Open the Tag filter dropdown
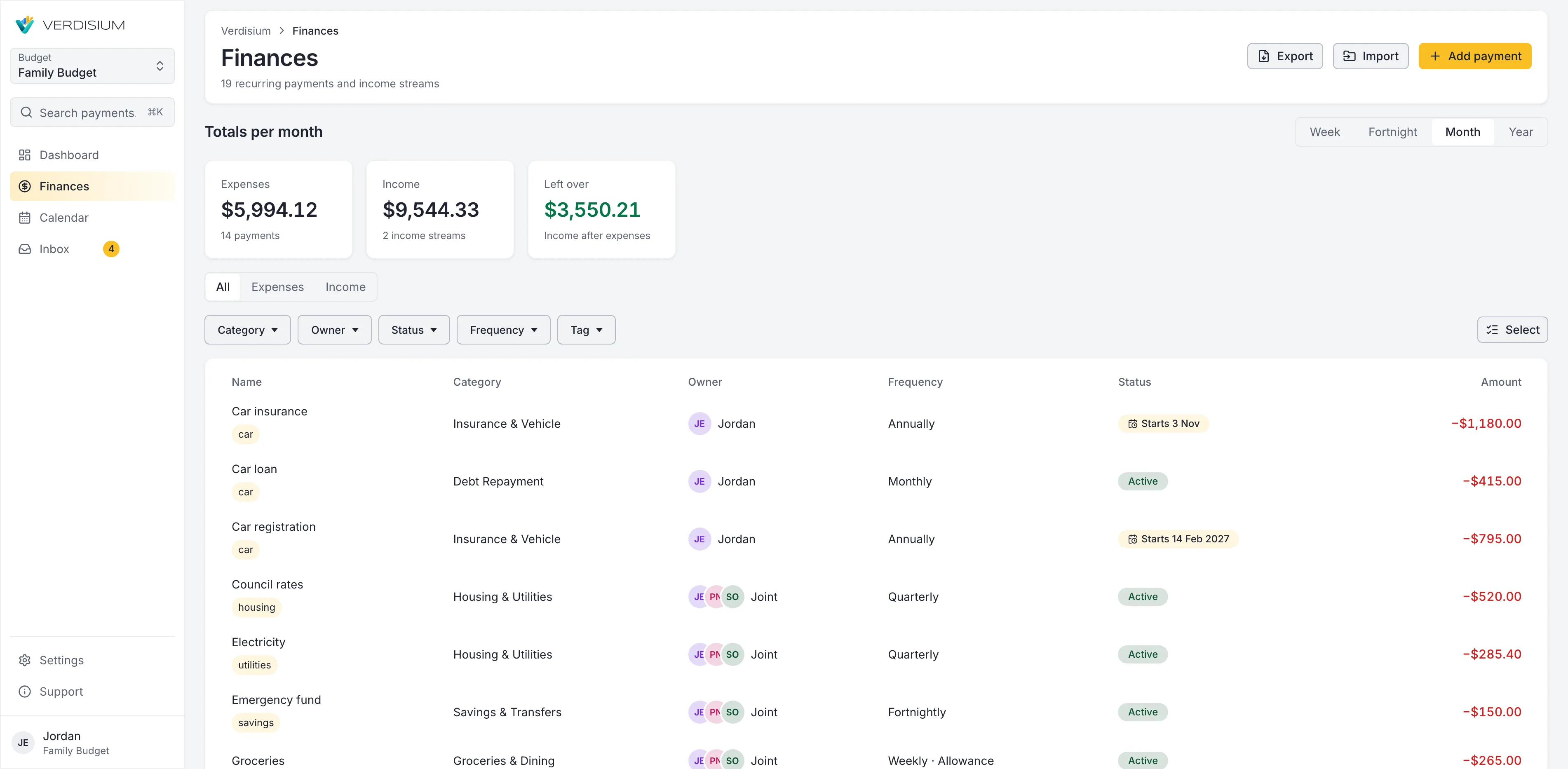 [x=586, y=330]
